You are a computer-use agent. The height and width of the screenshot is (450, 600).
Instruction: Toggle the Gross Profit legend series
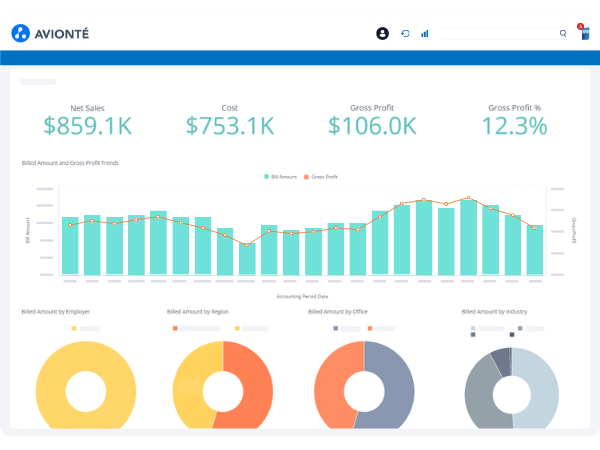coord(321,176)
